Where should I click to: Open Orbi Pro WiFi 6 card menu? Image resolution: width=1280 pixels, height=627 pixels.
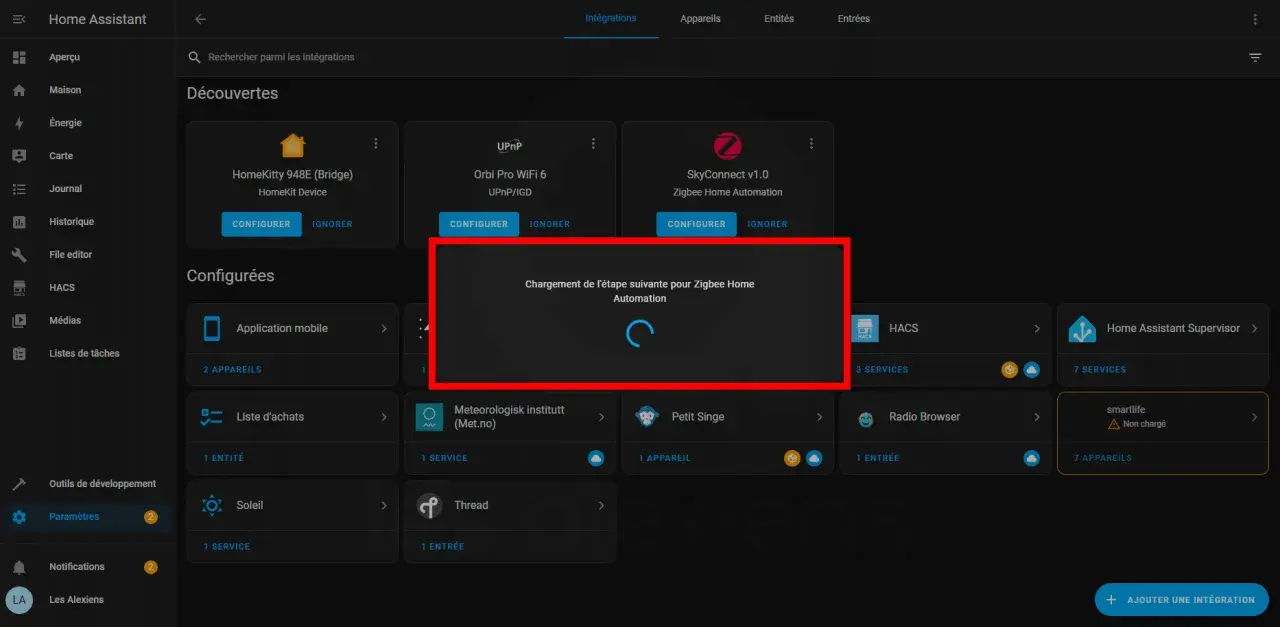point(593,144)
